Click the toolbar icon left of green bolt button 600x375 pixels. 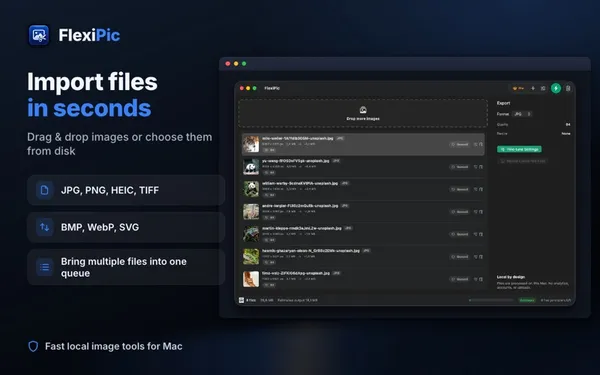point(543,88)
